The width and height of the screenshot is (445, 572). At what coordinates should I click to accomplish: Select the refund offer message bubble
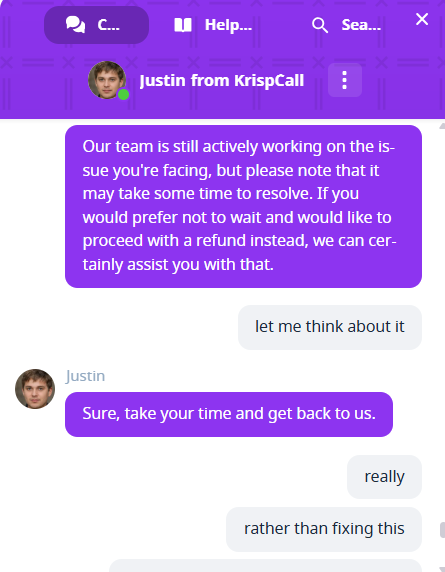(x=243, y=206)
